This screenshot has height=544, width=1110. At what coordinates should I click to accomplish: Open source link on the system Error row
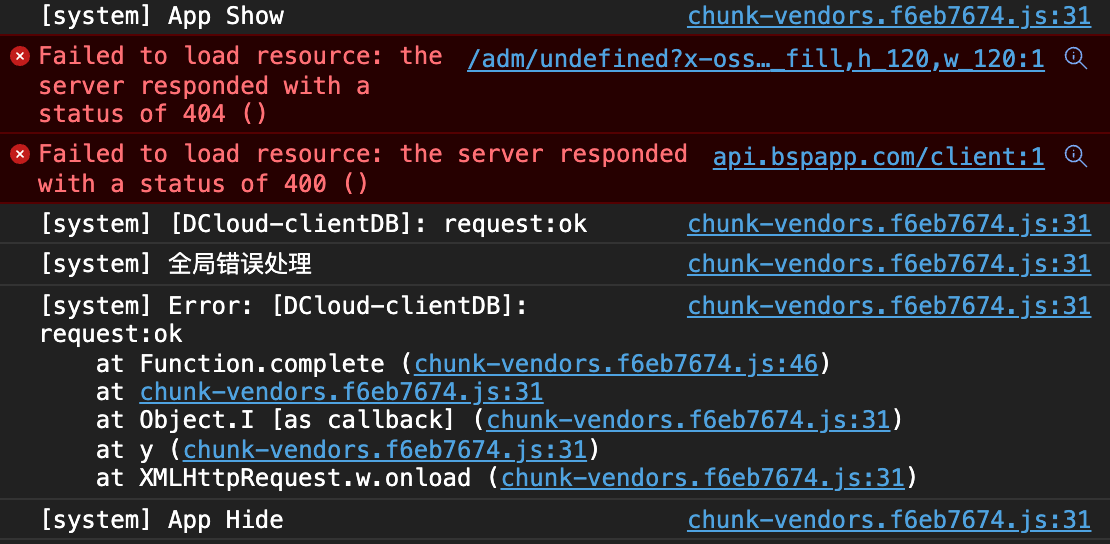[888, 306]
